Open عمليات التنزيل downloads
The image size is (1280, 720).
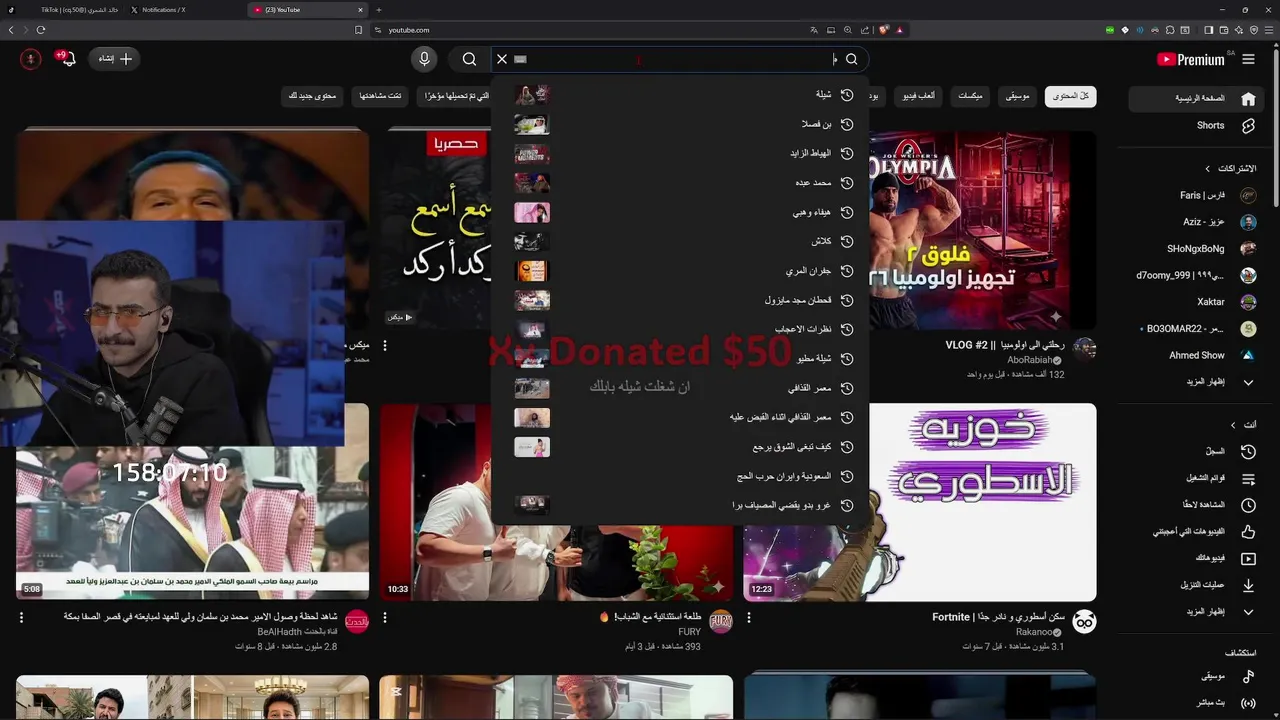(x=1194, y=585)
